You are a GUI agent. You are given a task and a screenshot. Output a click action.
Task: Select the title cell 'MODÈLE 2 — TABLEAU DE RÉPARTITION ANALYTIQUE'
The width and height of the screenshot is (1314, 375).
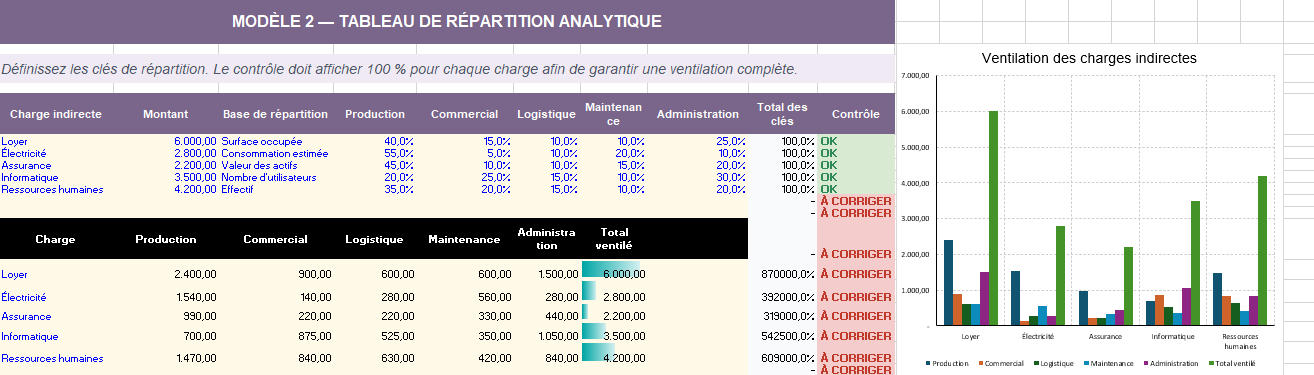pyautogui.click(x=446, y=22)
